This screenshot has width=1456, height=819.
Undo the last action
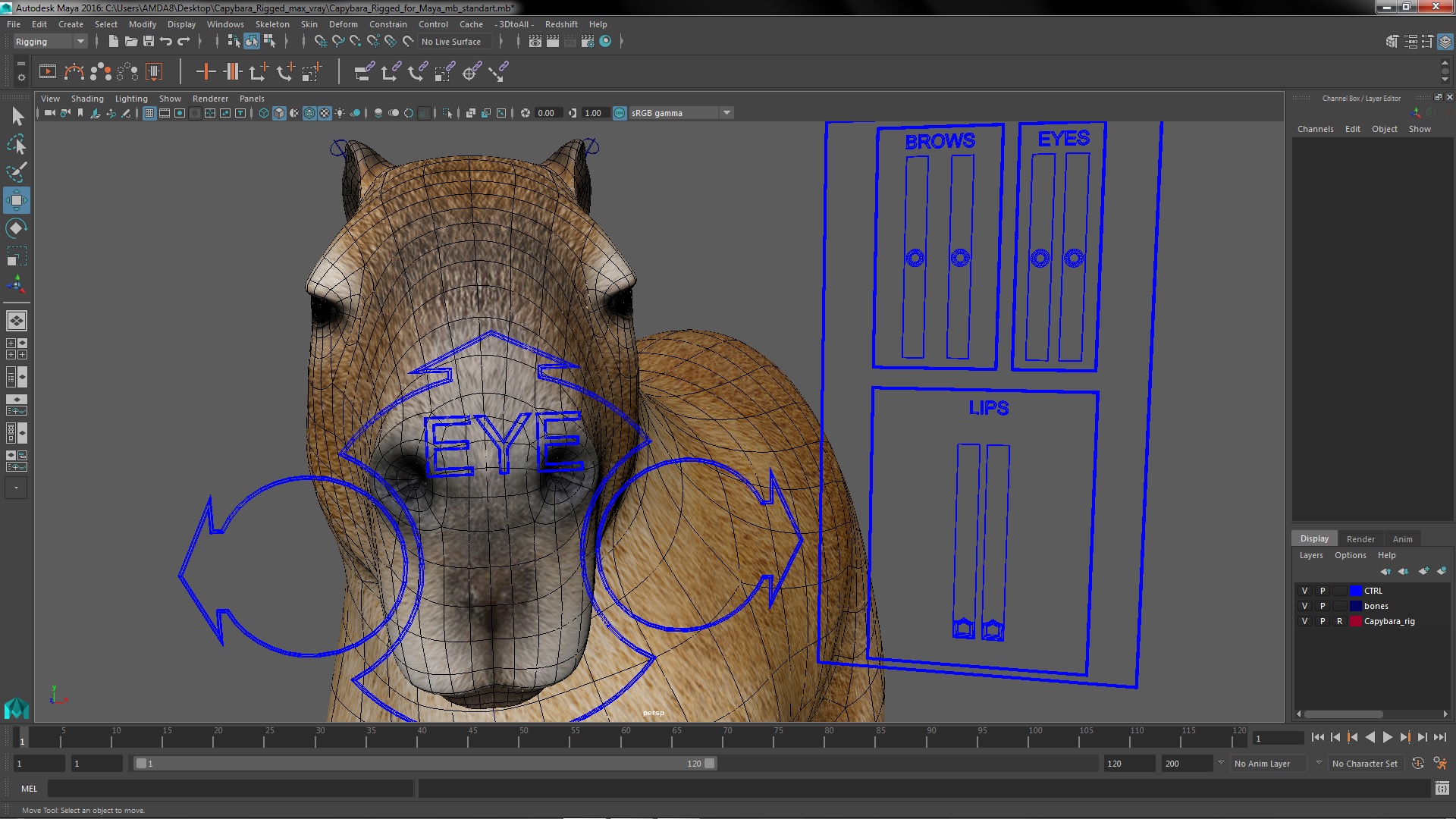pyautogui.click(x=166, y=42)
